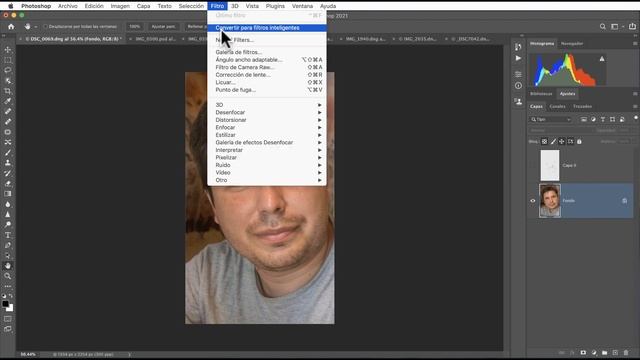Click the histogram cached data warning triangle

tap(602, 59)
